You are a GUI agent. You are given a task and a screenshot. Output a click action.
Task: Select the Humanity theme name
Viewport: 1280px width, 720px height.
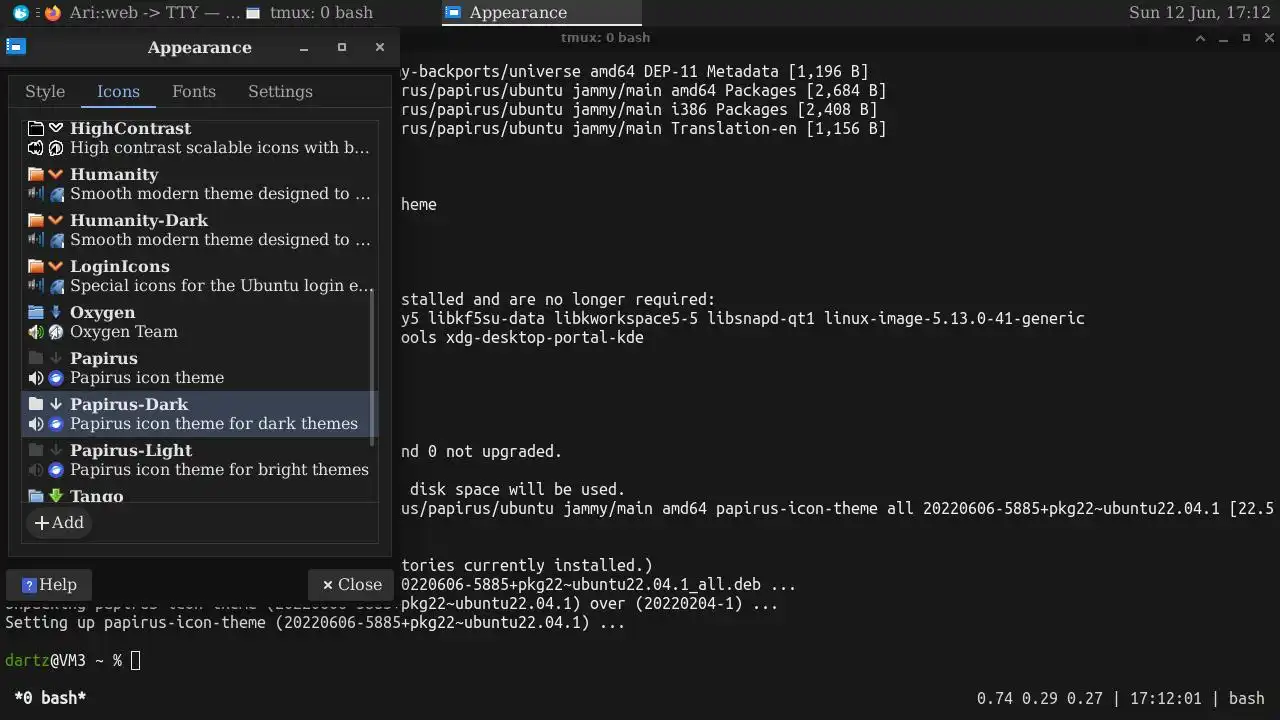[x=114, y=174]
